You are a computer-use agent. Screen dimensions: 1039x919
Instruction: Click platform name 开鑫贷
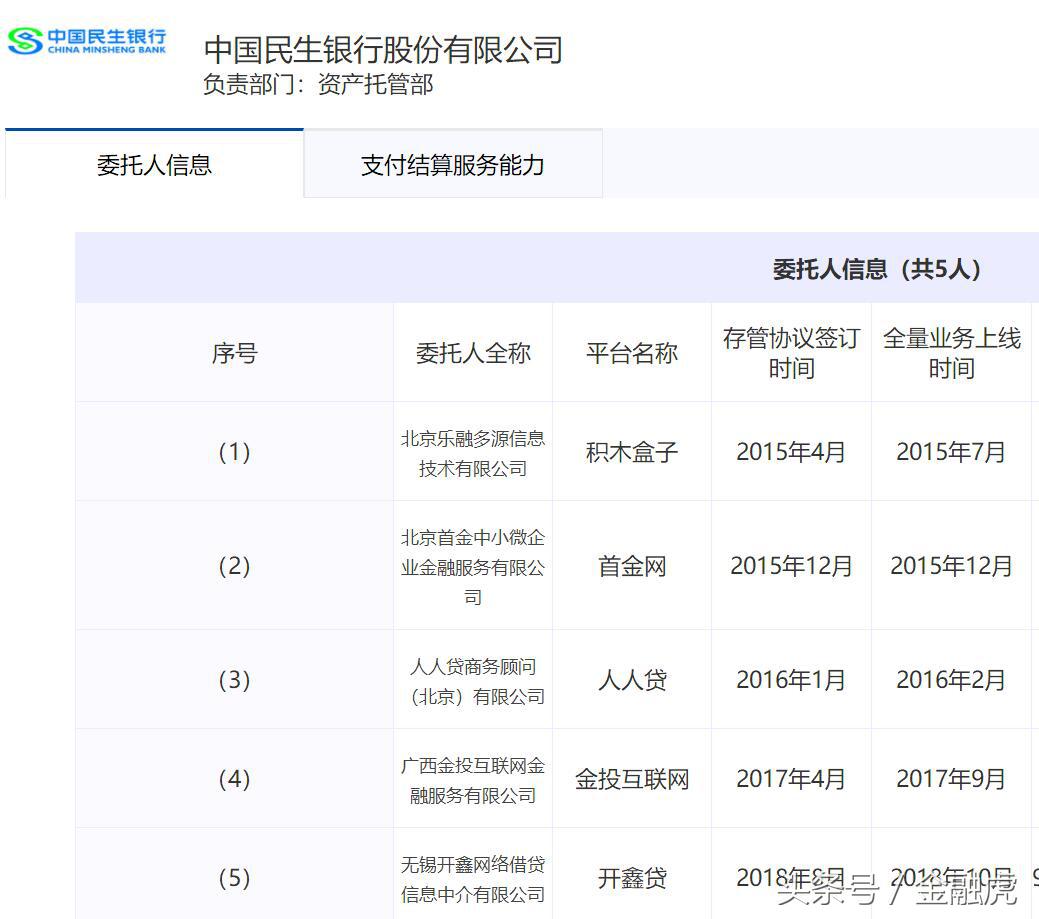point(632,878)
